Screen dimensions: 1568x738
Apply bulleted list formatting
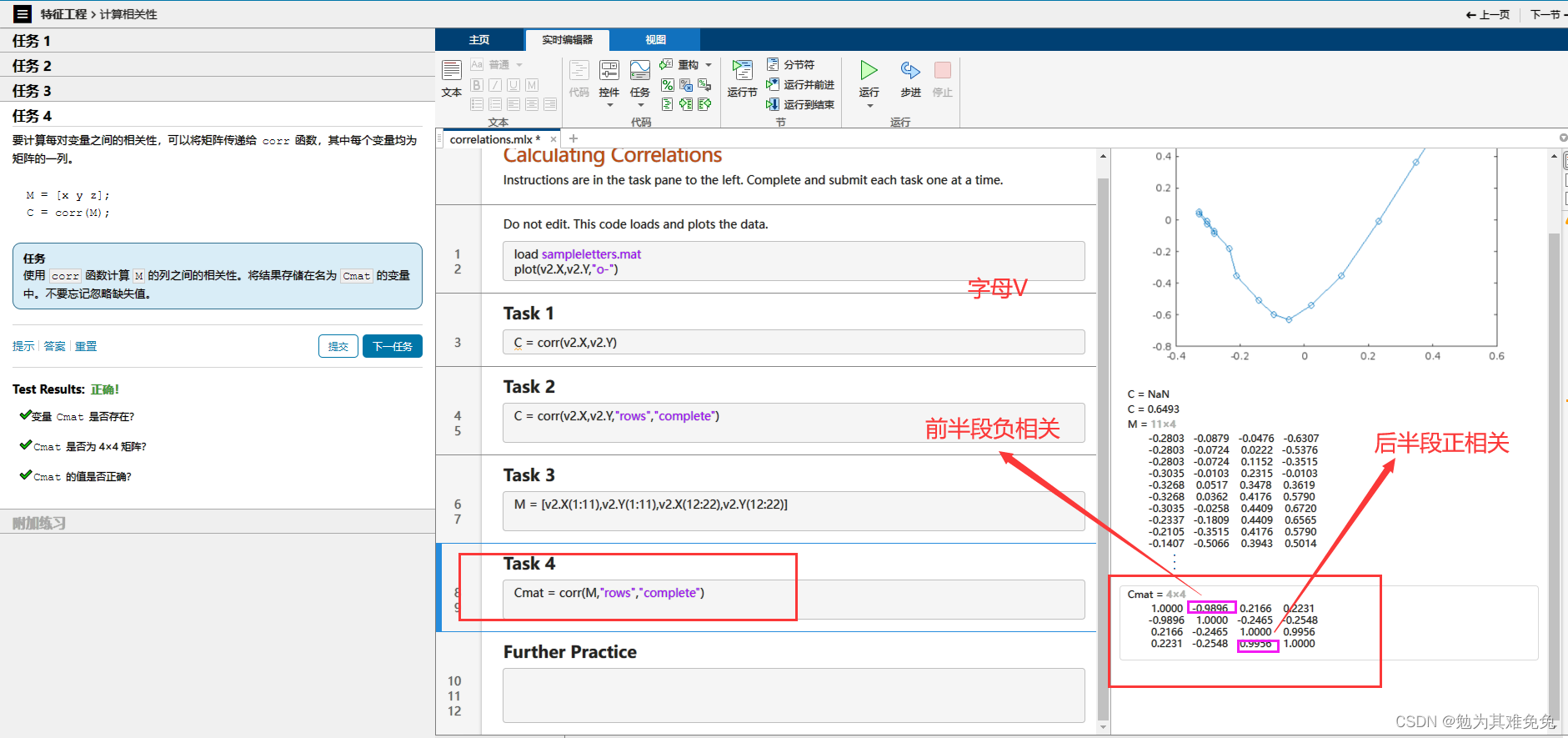477,104
